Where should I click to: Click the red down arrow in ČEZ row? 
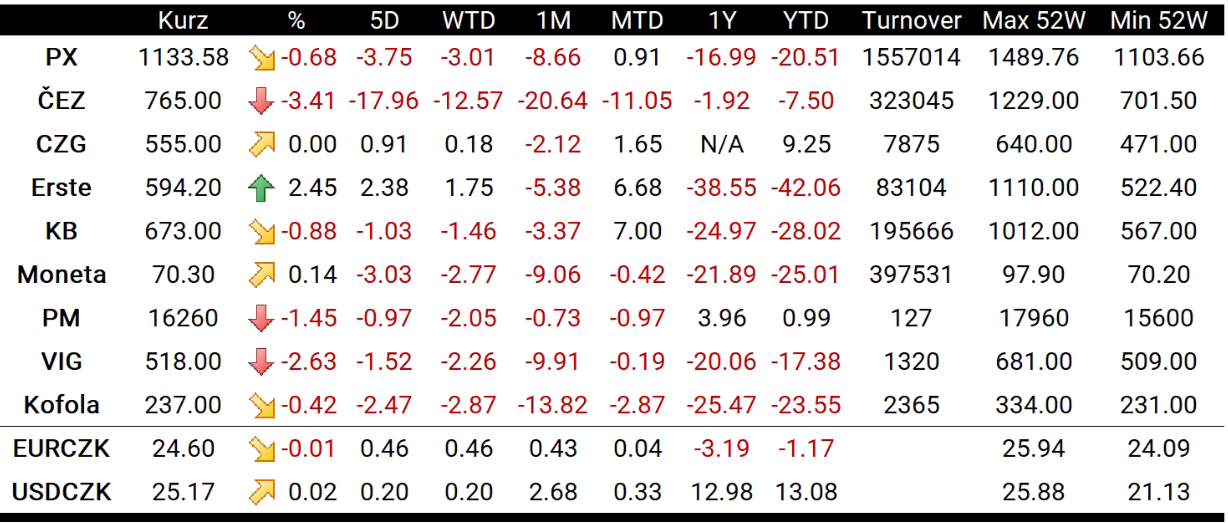coord(262,101)
